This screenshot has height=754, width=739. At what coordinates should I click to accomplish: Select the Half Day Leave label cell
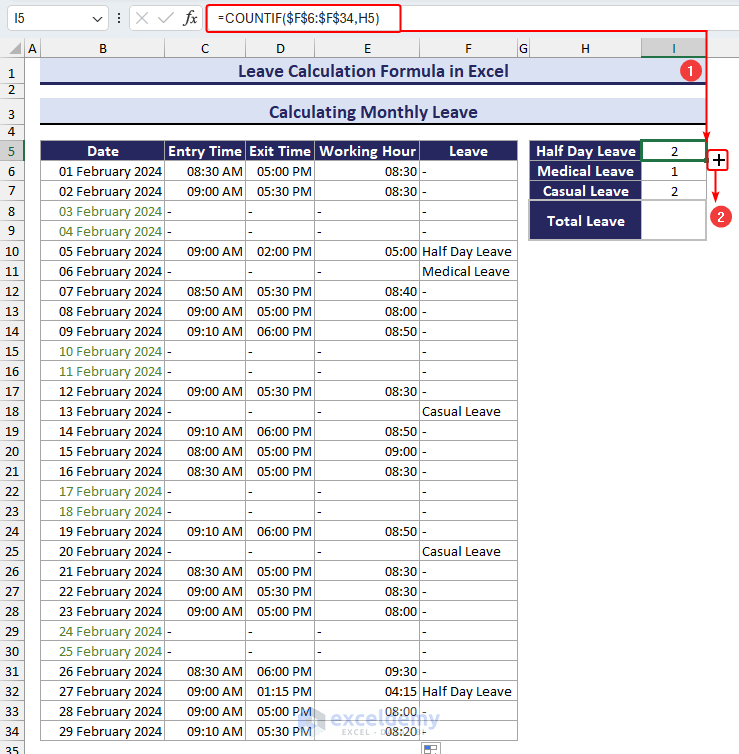click(x=585, y=151)
